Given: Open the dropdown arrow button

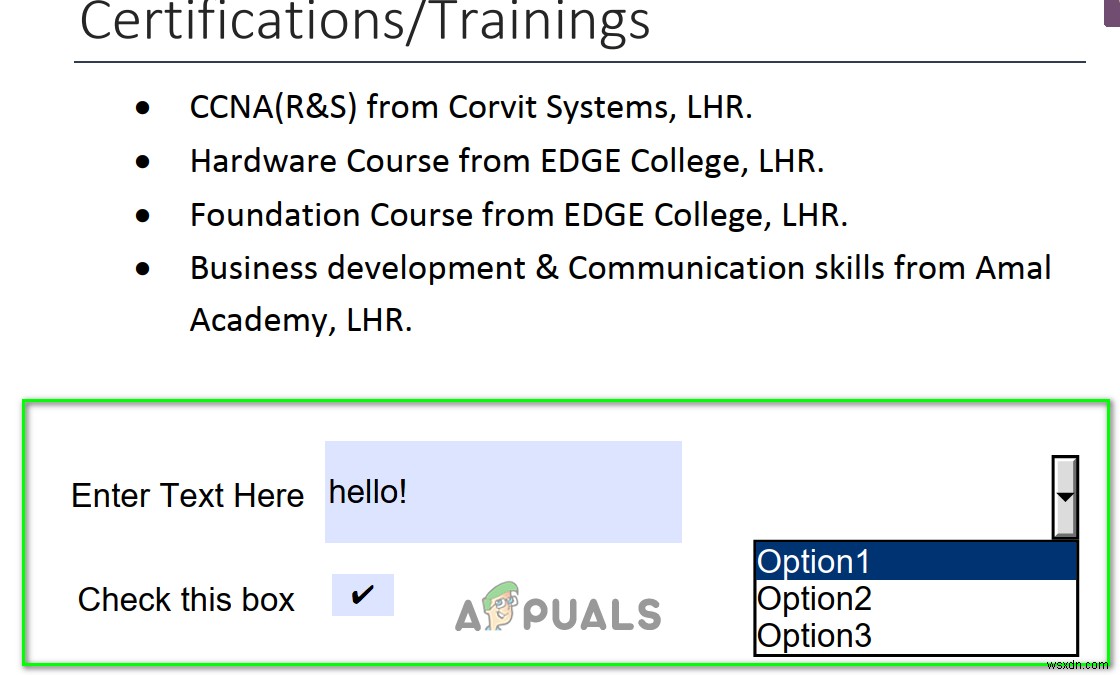Looking at the screenshot, I should [1065, 497].
